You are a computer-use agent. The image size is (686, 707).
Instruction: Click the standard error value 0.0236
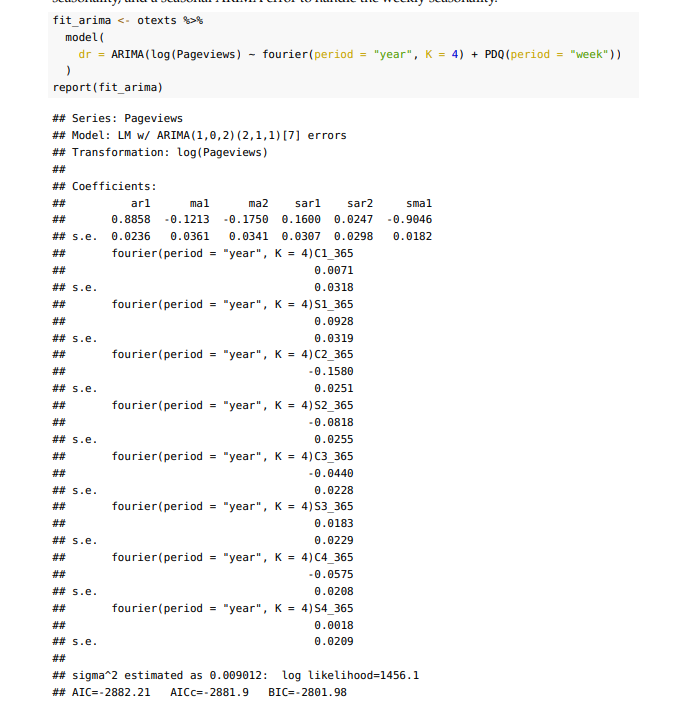[131, 237]
